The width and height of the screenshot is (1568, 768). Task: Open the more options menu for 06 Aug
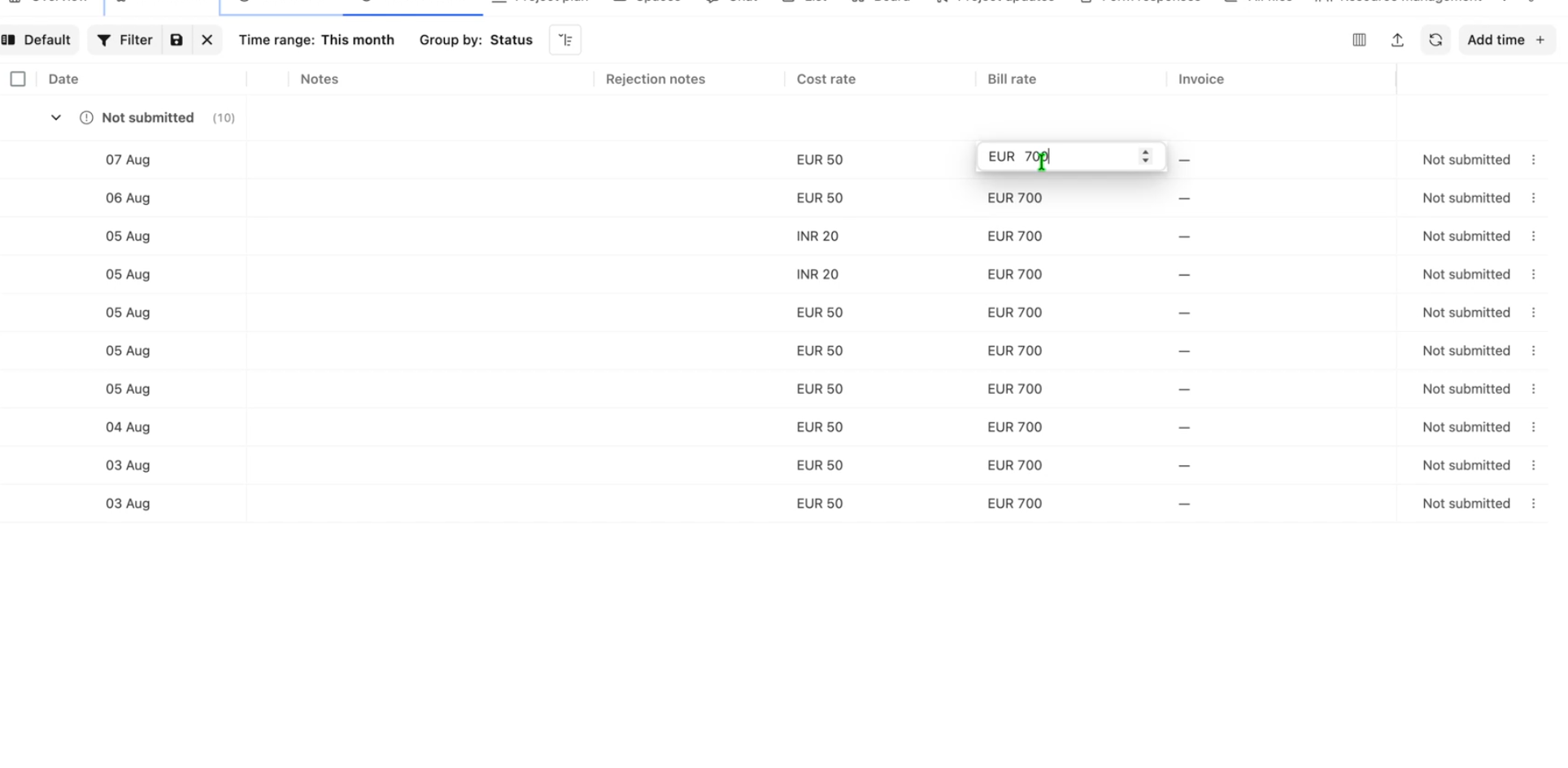1534,198
